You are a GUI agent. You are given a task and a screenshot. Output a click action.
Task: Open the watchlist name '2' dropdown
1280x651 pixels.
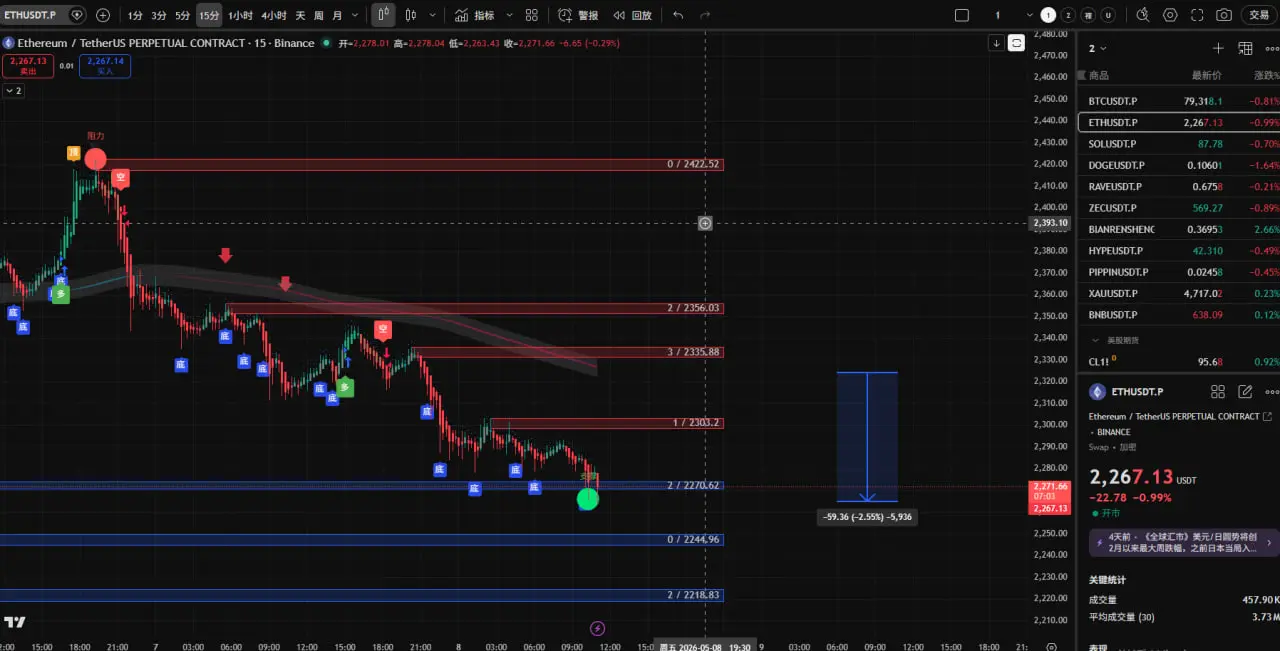1098,48
